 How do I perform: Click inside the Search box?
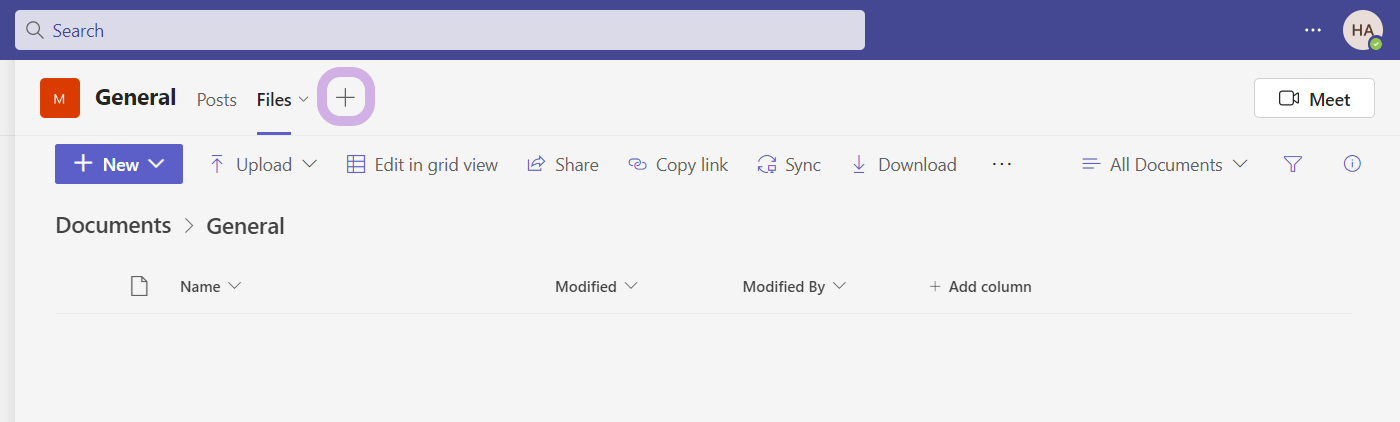click(440, 30)
